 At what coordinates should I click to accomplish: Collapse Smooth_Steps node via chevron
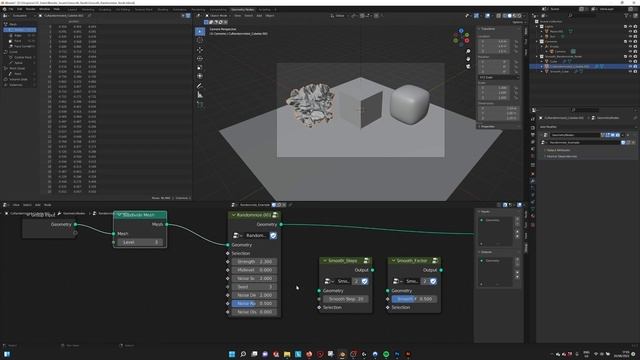pos(324,260)
